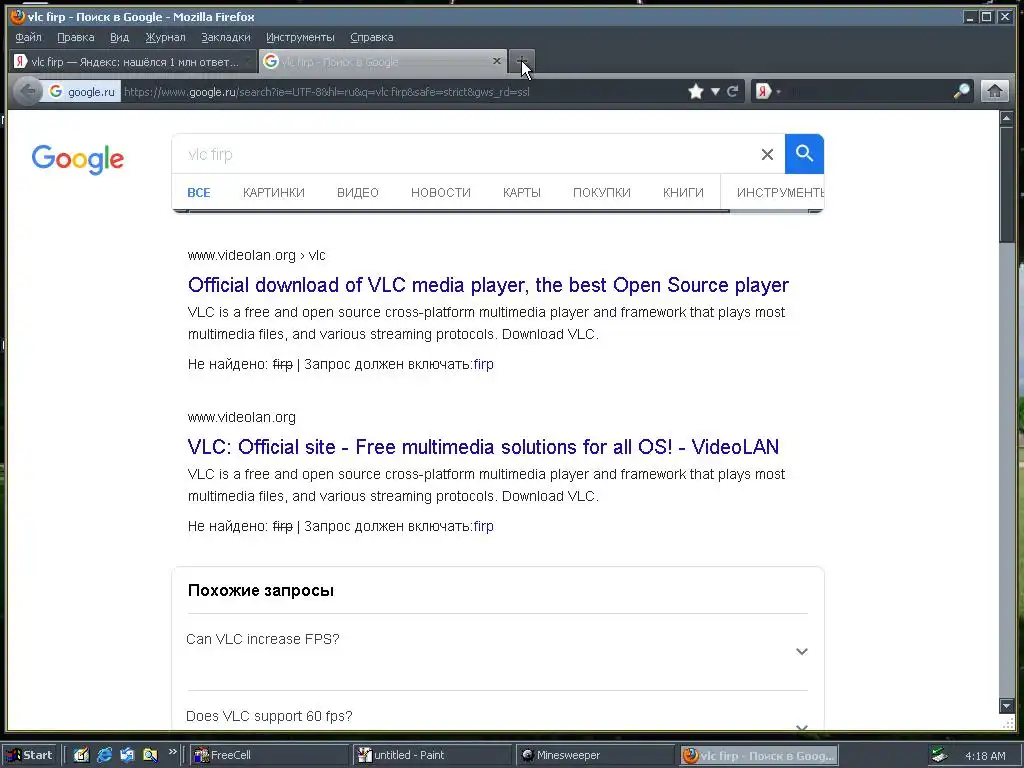Click the Google logo

[x=78, y=159]
